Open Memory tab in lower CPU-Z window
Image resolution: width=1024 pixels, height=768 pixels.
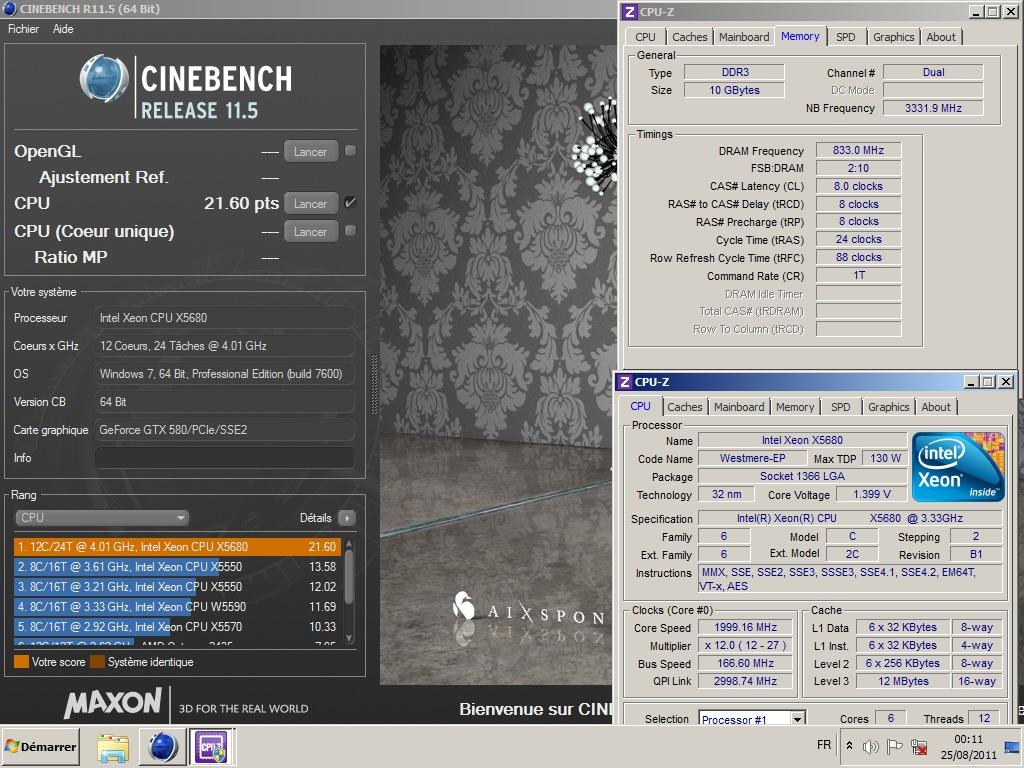pyautogui.click(x=795, y=408)
